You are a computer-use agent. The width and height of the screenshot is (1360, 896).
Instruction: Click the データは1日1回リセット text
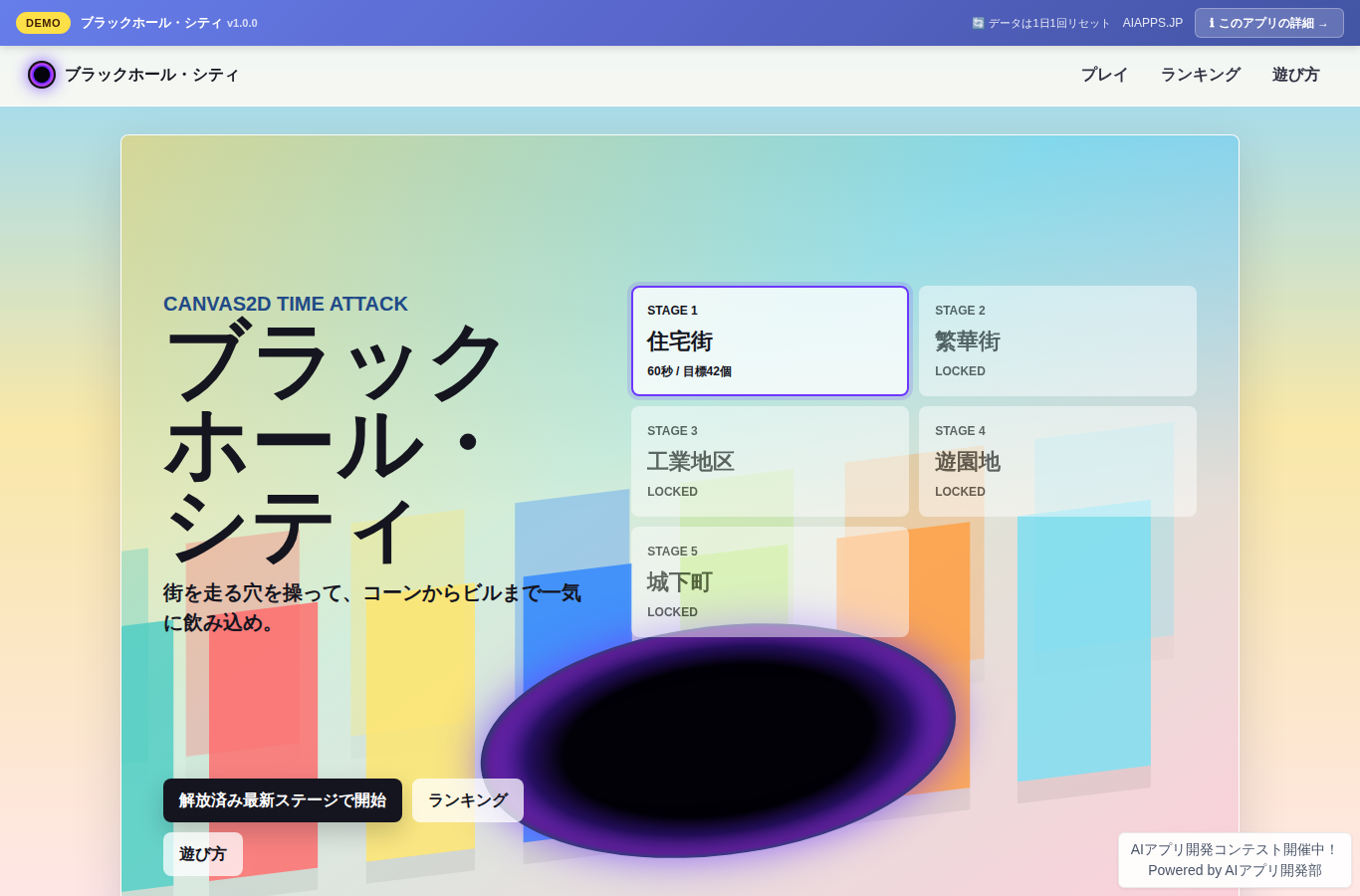pyautogui.click(x=1049, y=23)
